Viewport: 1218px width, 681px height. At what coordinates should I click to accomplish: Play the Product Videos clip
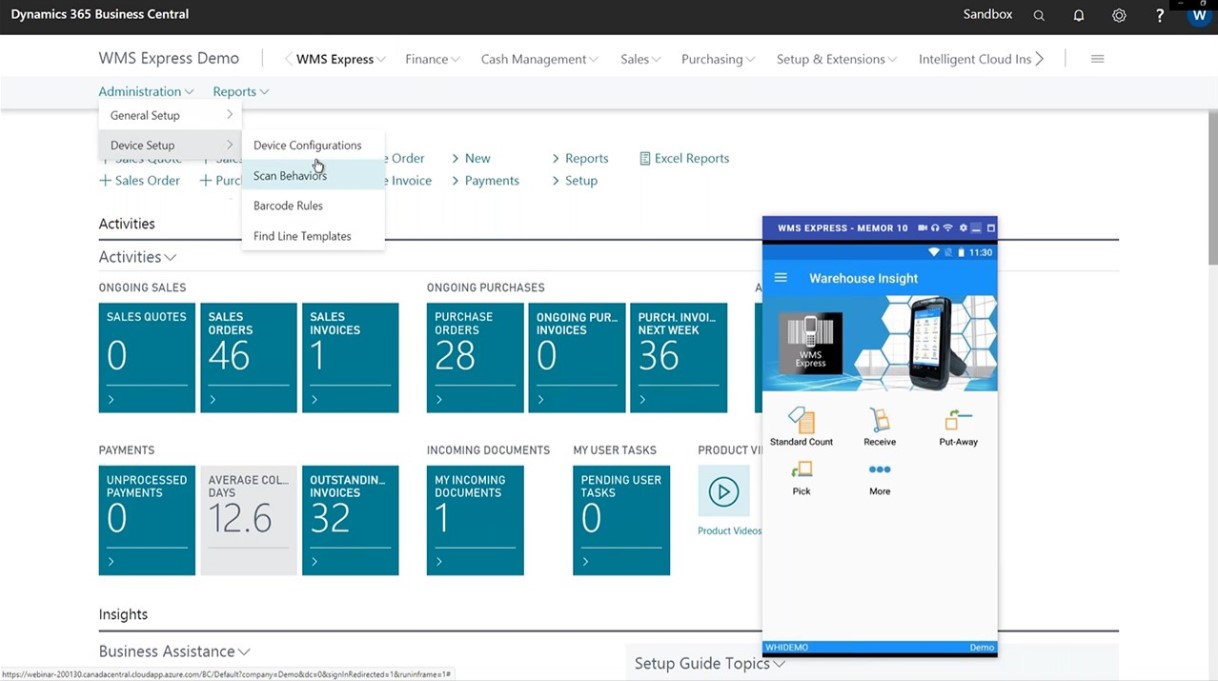pos(723,492)
